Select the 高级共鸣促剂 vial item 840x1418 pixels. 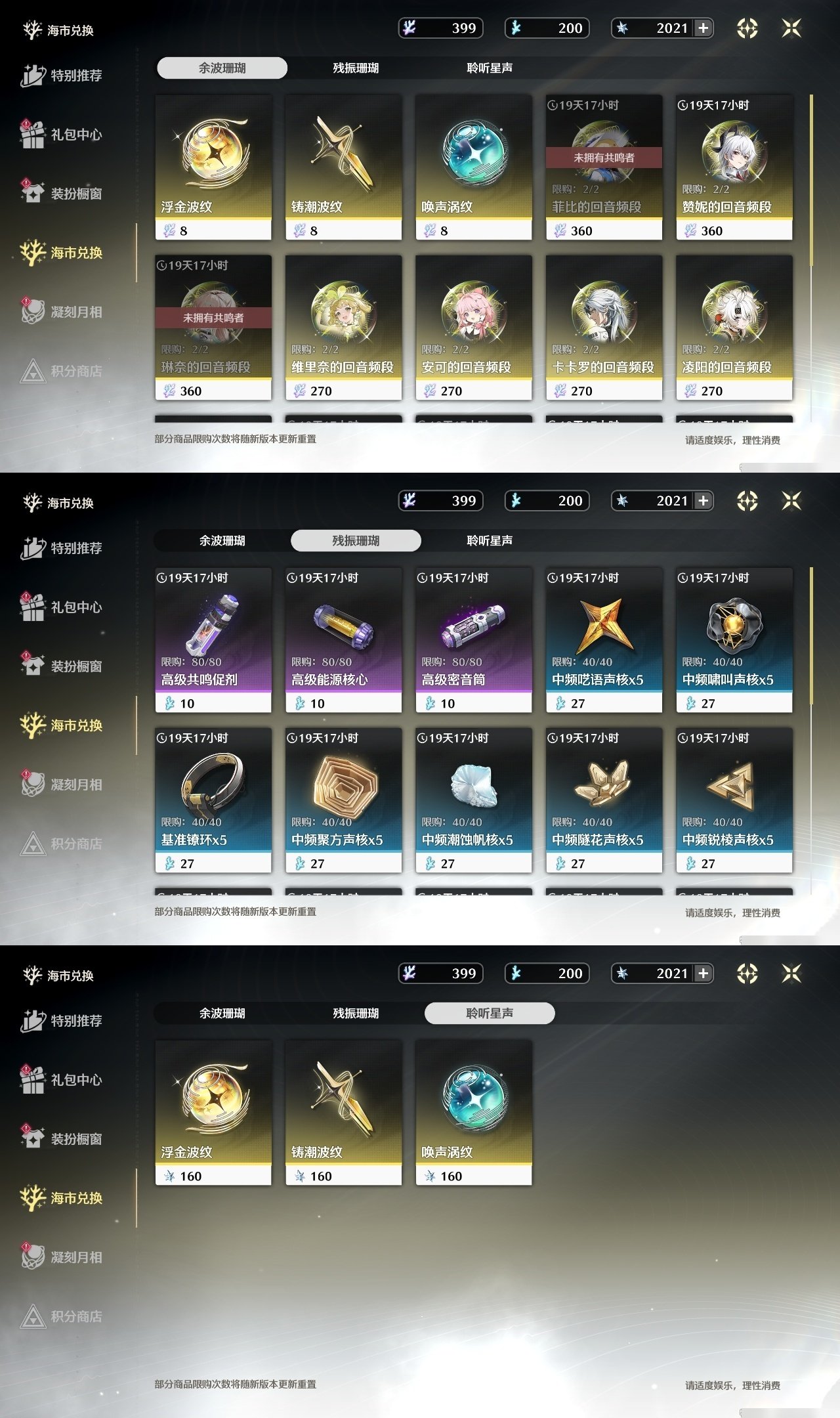(213, 640)
